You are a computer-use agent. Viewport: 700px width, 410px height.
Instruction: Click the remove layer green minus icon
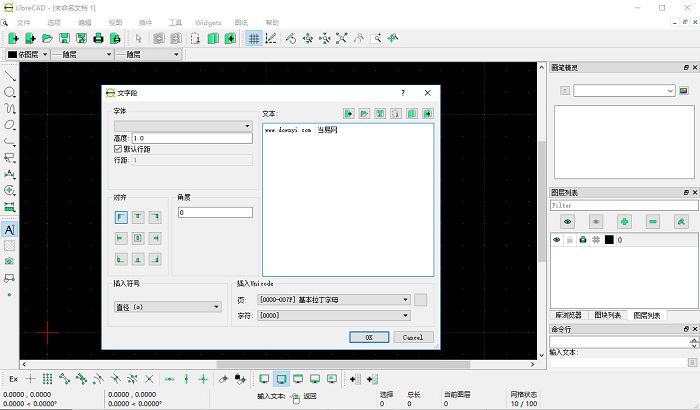653,221
